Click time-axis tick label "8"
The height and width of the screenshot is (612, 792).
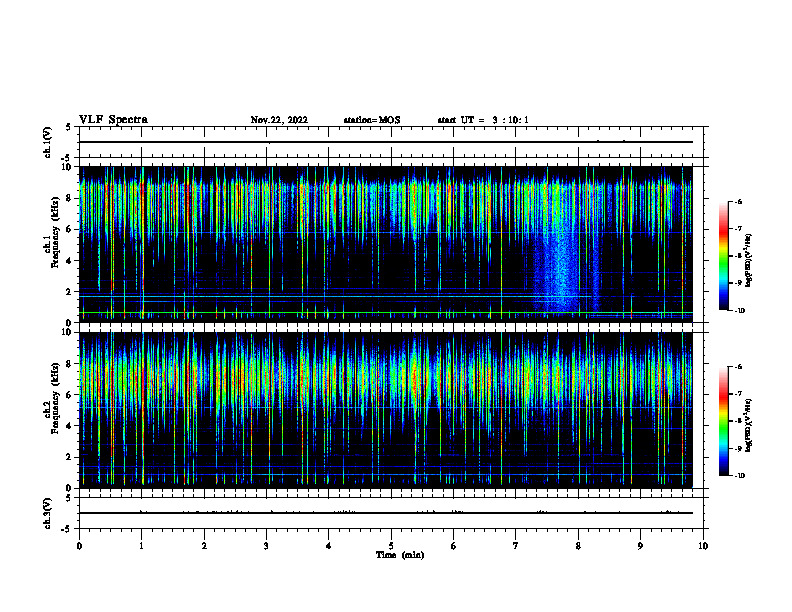click(x=578, y=546)
